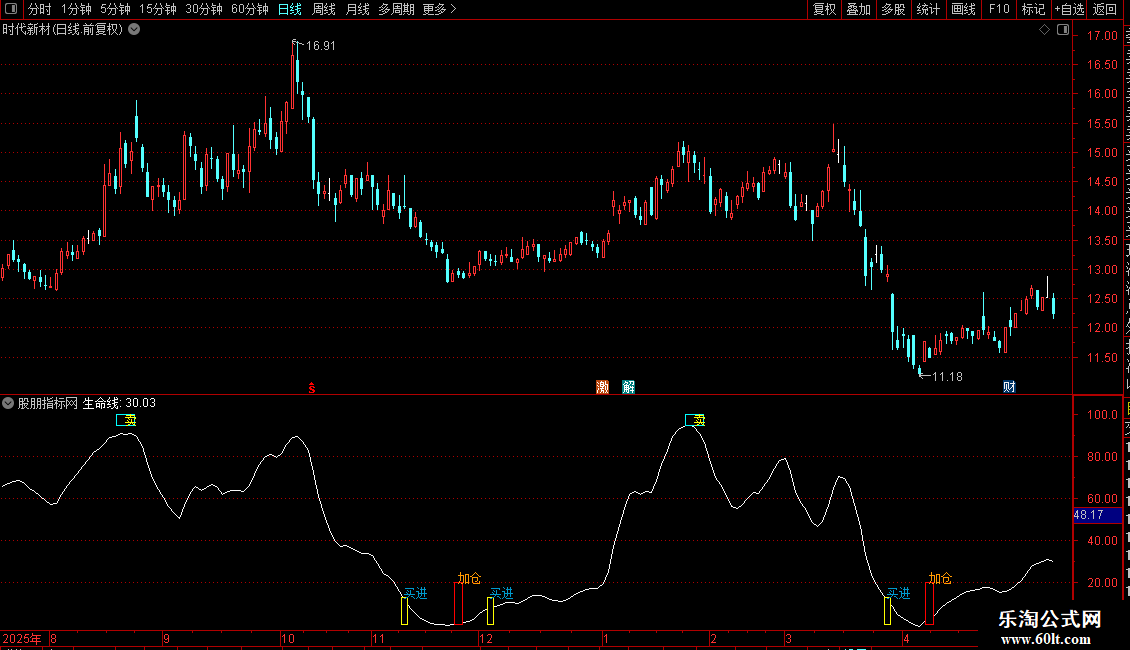
Task: Click the orange 激 event icon
Action: tap(602, 387)
